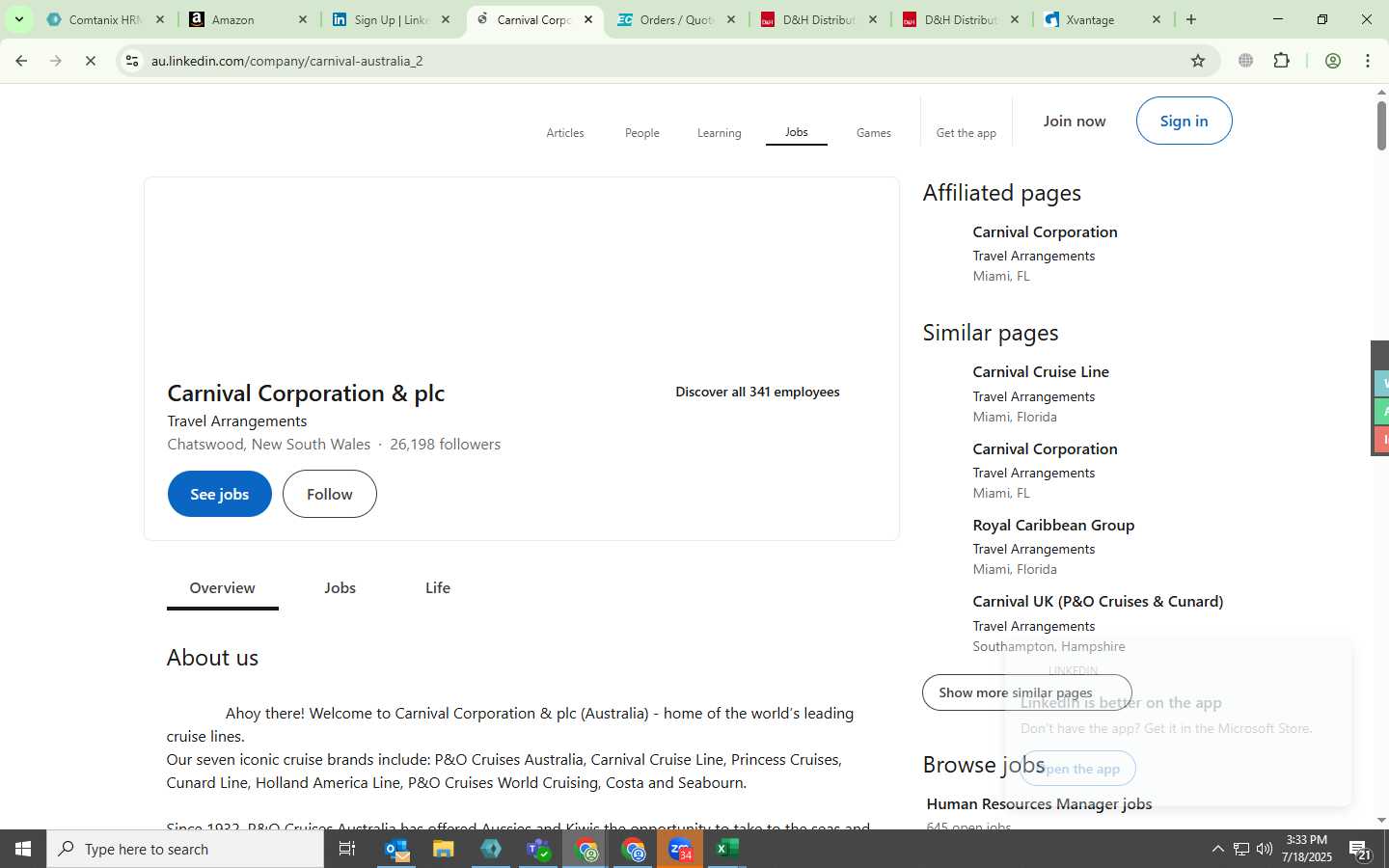1389x868 pixels.
Task: Open Human Resources Manager jobs link
Action: (1039, 804)
